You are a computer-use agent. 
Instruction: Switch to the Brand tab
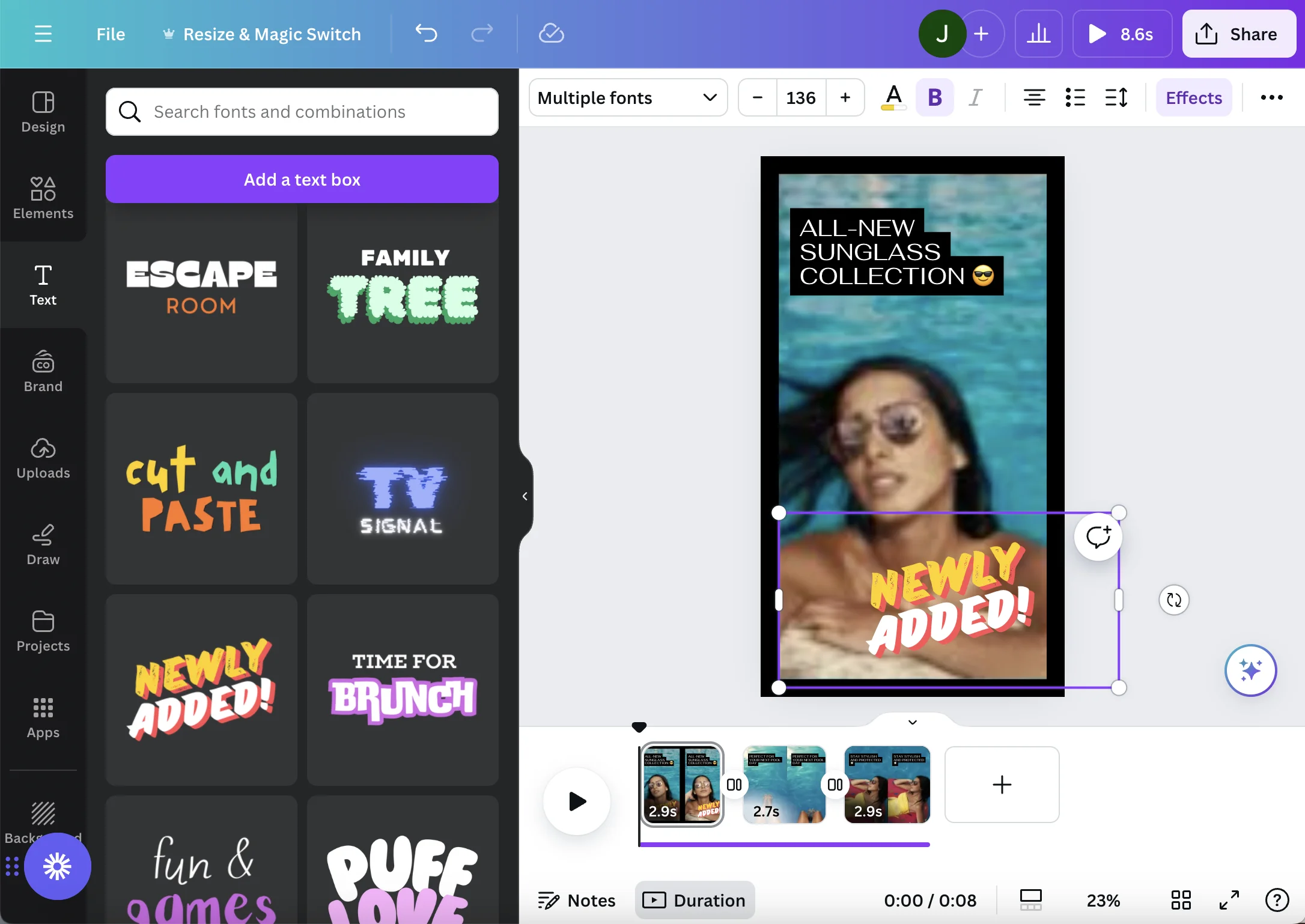pyautogui.click(x=43, y=372)
